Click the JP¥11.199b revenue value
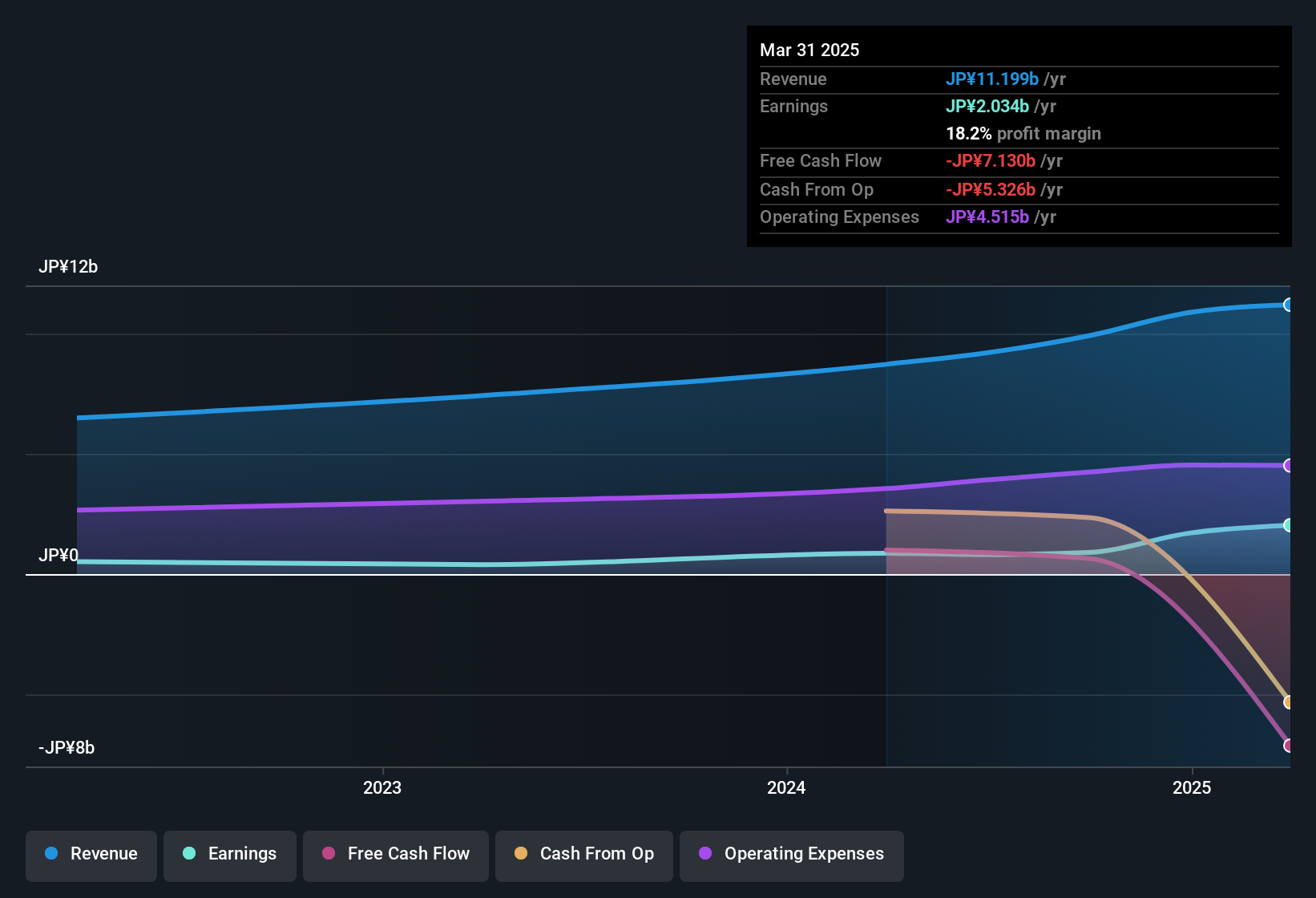The image size is (1316, 898). tap(992, 79)
